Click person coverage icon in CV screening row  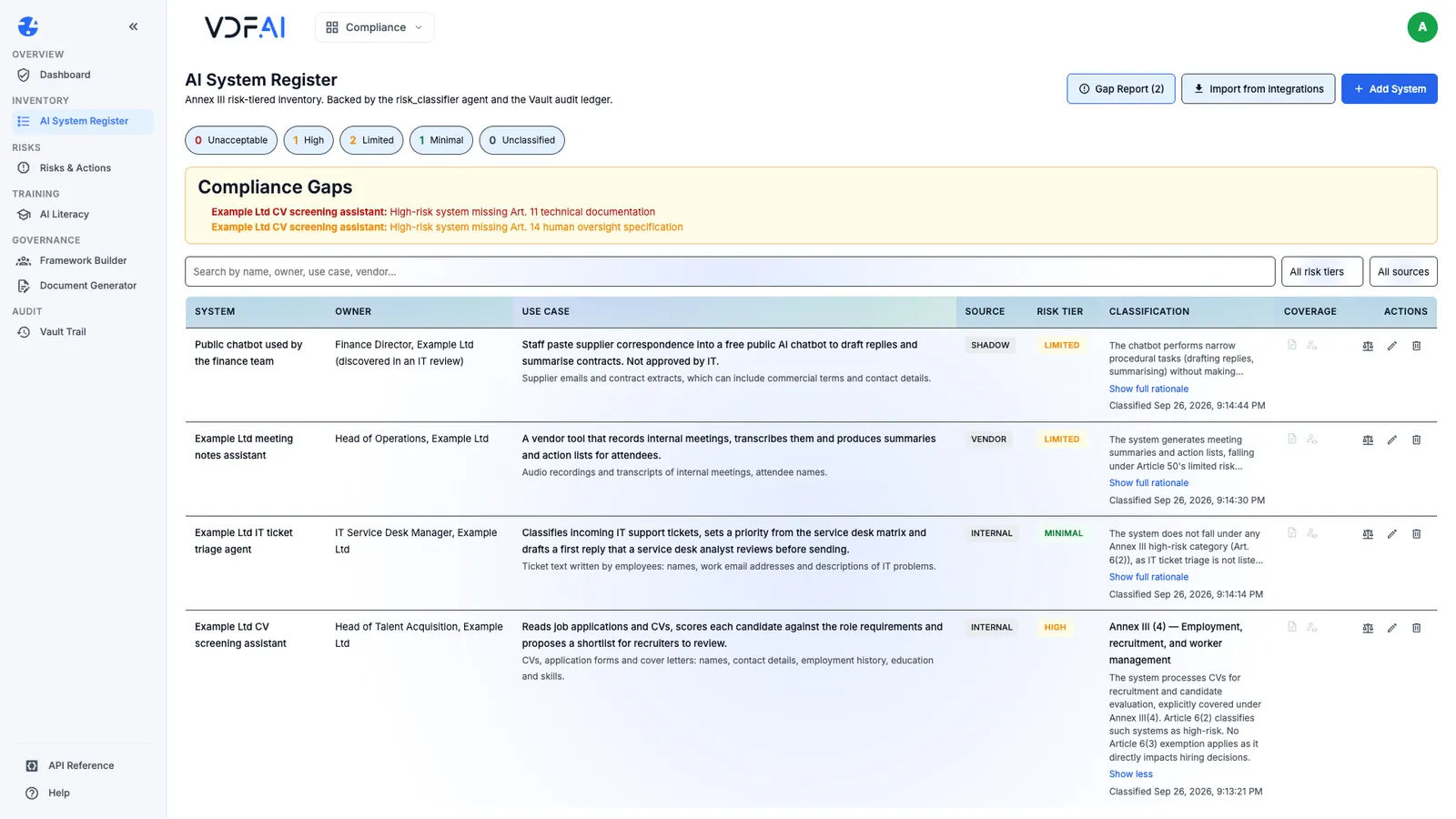1311,627
